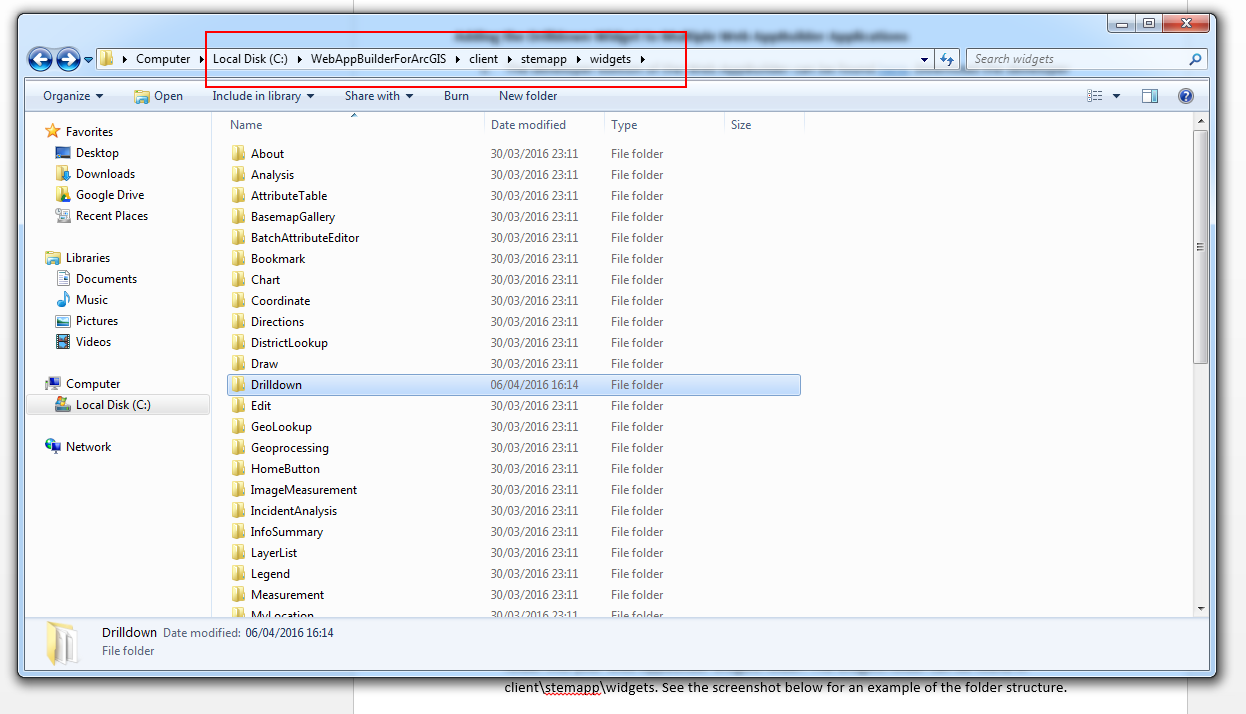This screenshot has width=1246, height=714.
Task: Select Libraries in the navigation pane
Action: point(88,258)
